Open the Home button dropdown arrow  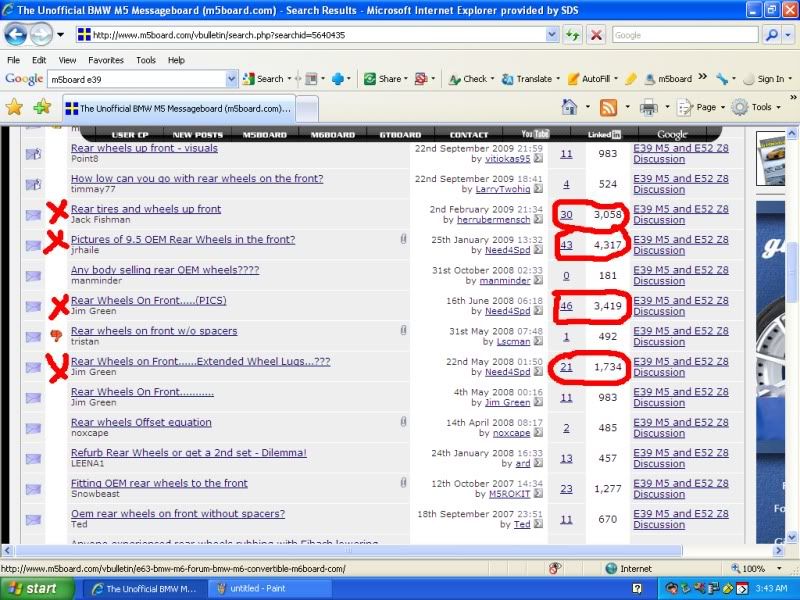[x=587, y=107]
